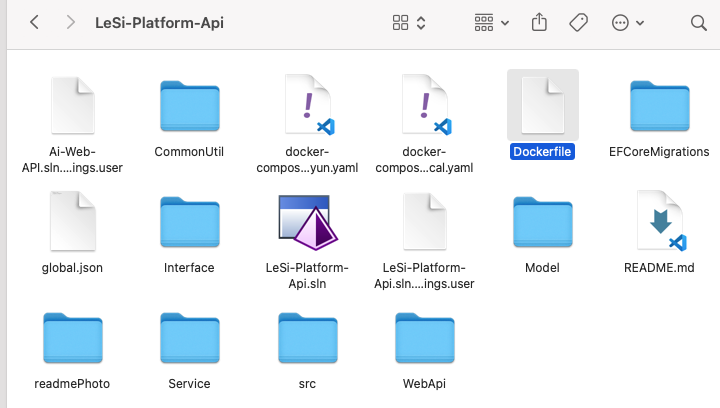
Task: Click the WebApi name label
Action: [424, 384]
